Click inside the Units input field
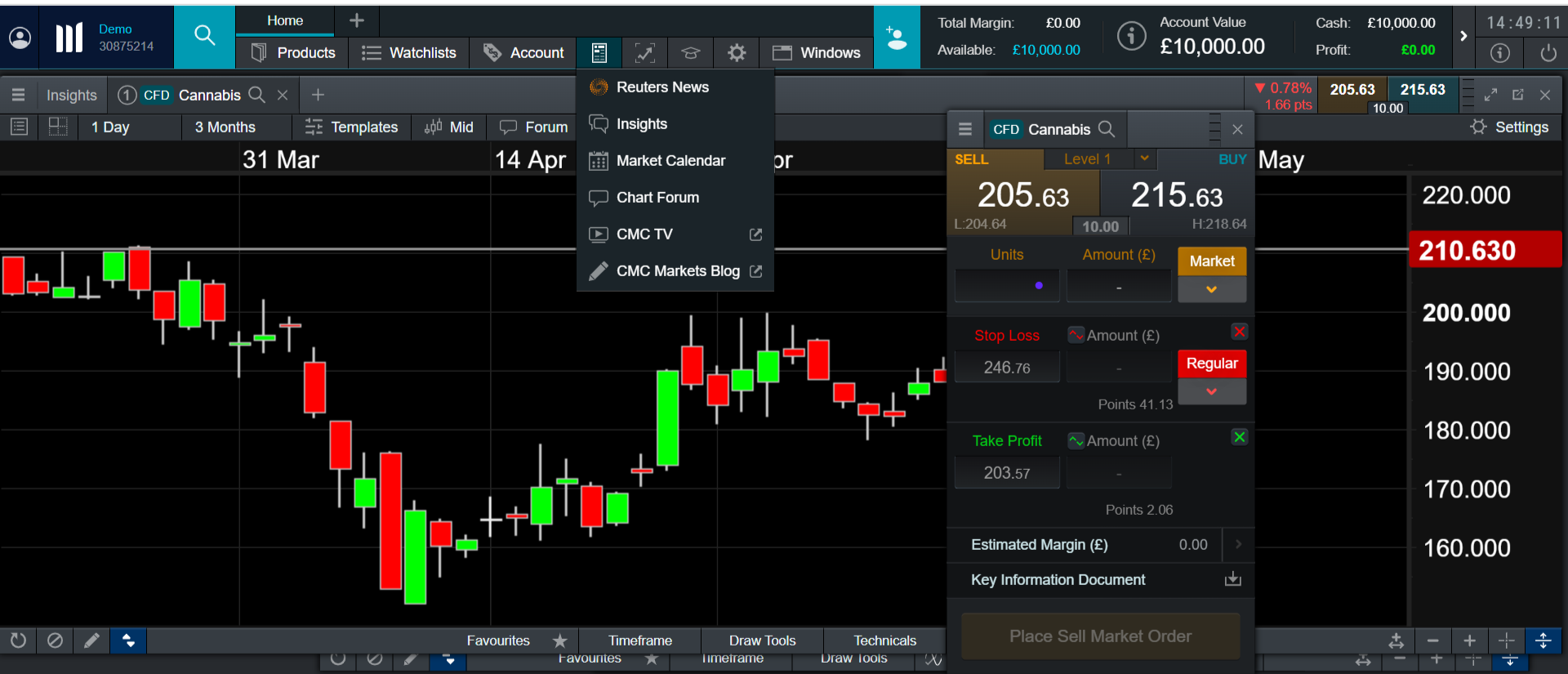The height and width of the screenshot is (674, 1568). (1007, 285)
